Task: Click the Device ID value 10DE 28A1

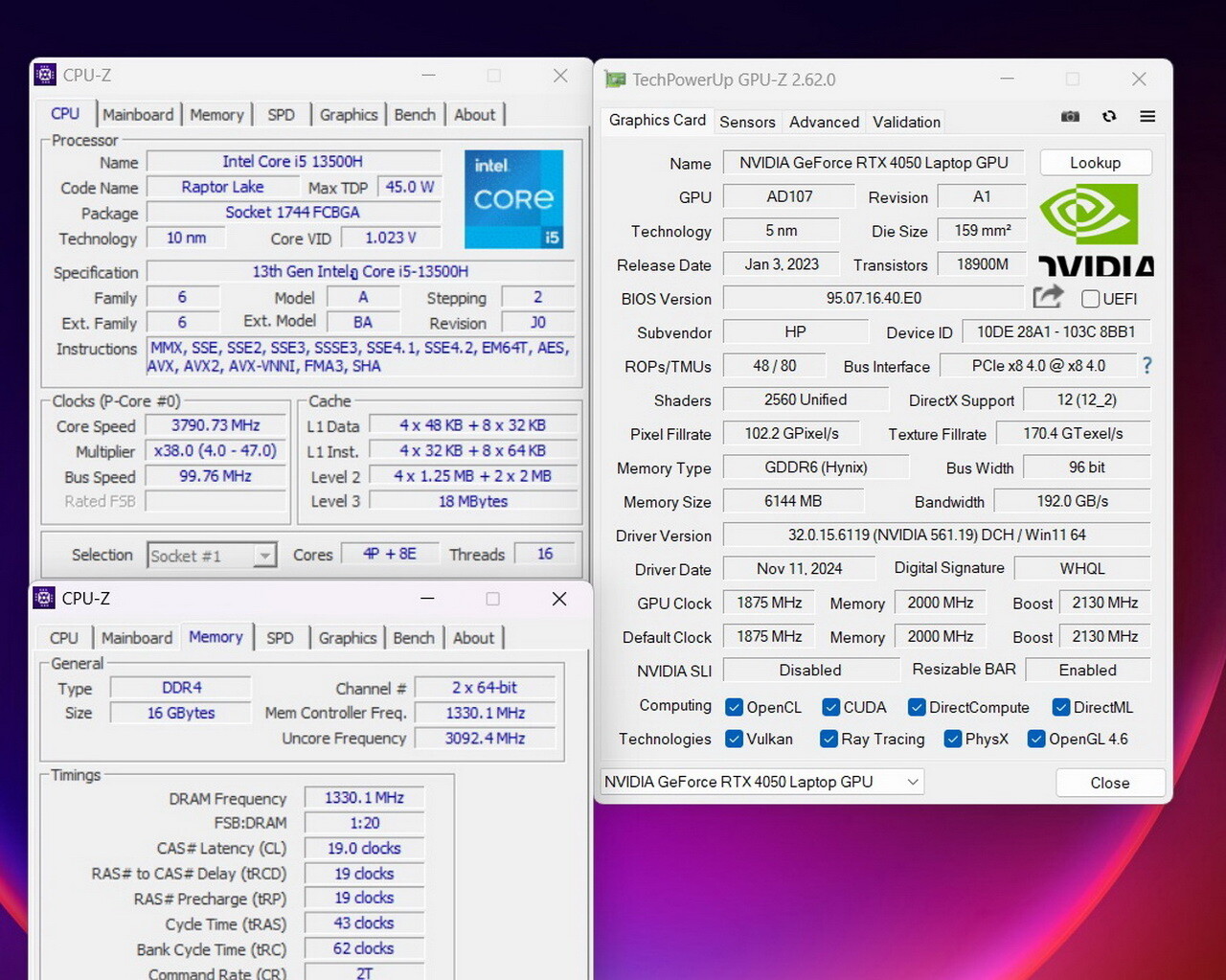Action: pyautogui.click(x=1056, y=331)
